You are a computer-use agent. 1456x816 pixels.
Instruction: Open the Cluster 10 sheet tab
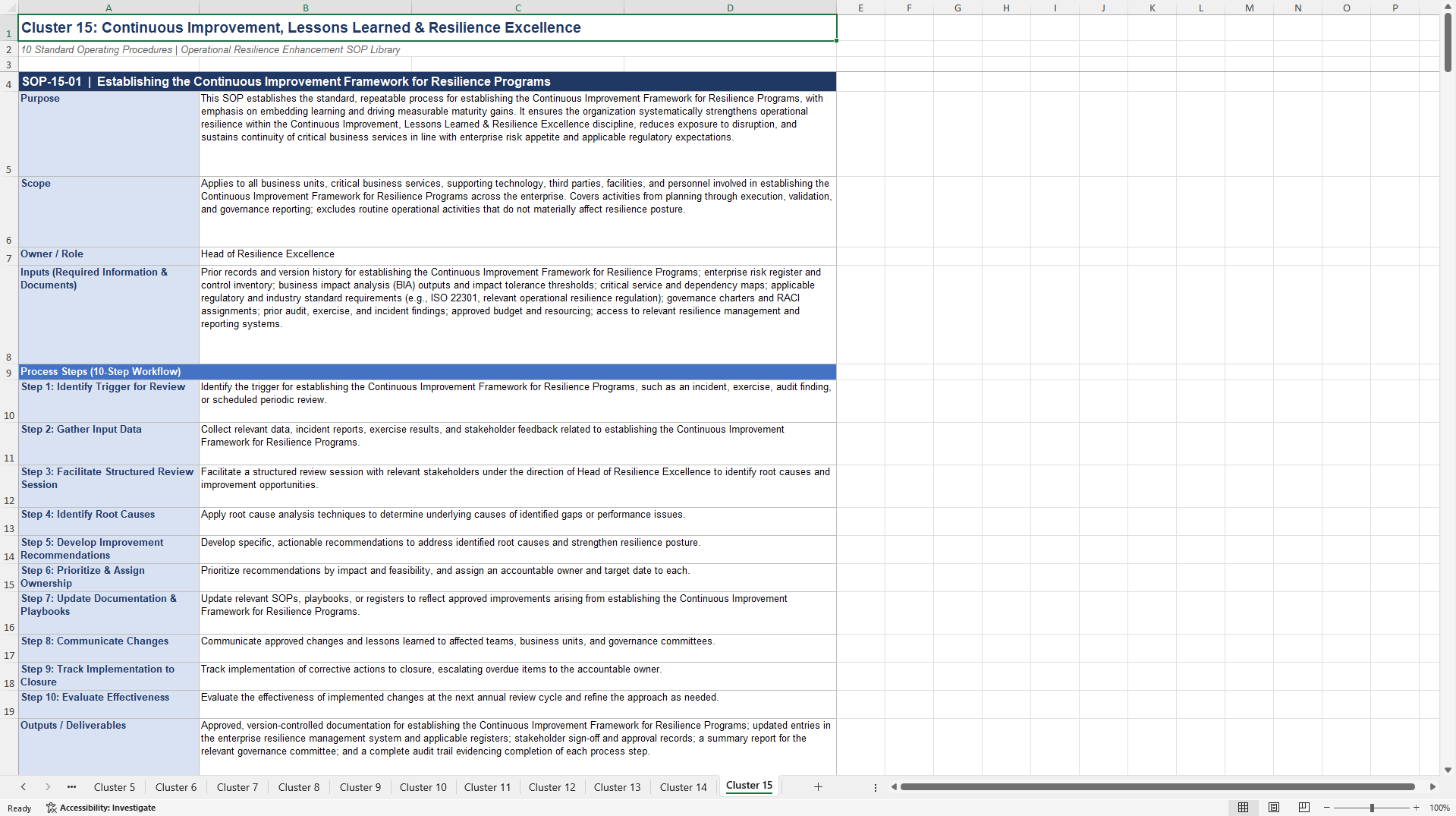[423, 787]
